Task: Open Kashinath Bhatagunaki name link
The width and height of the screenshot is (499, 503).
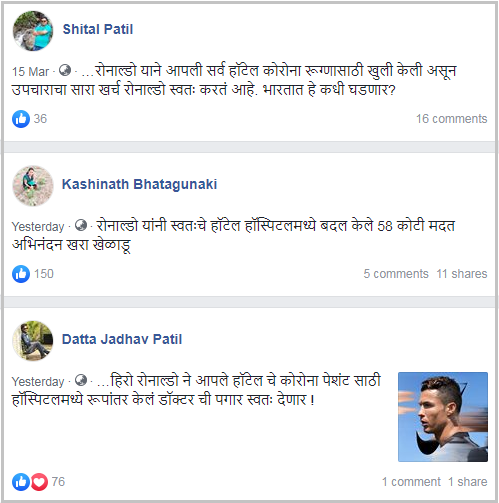Action: tap(139, 184)
